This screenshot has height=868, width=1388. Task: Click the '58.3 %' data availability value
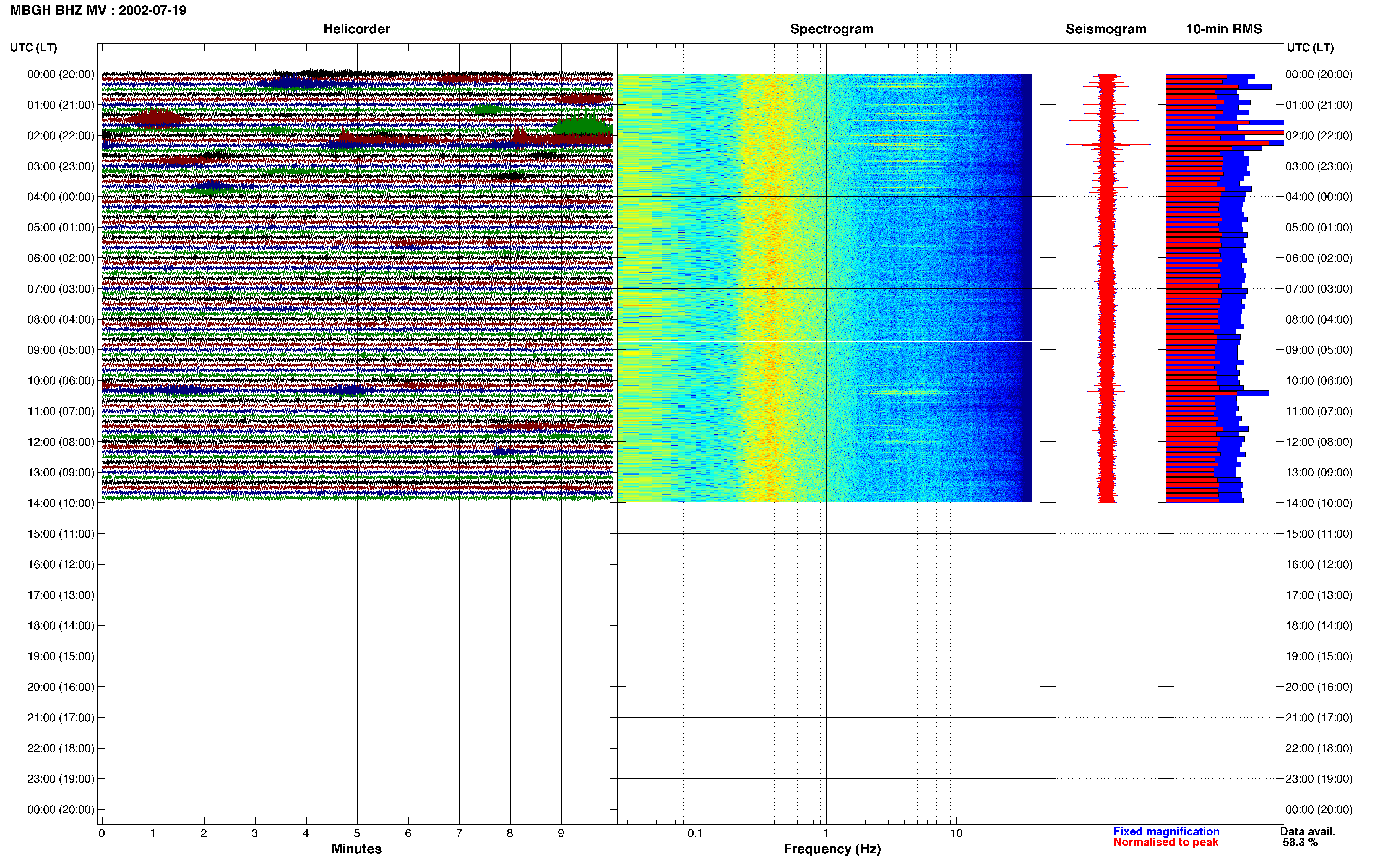1300,842
